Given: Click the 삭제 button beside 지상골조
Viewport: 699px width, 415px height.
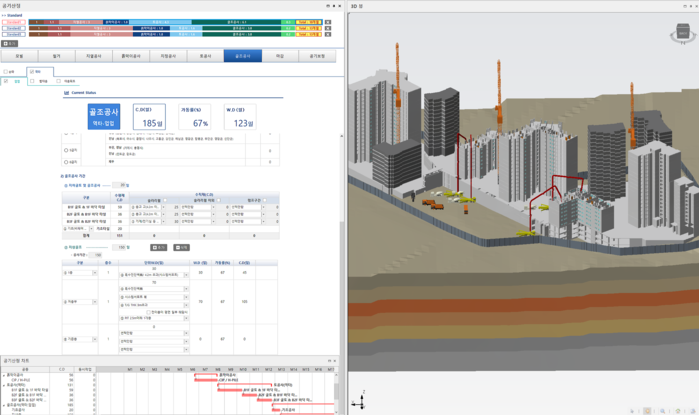Looking at the screenshot, I should pos(181,247).
